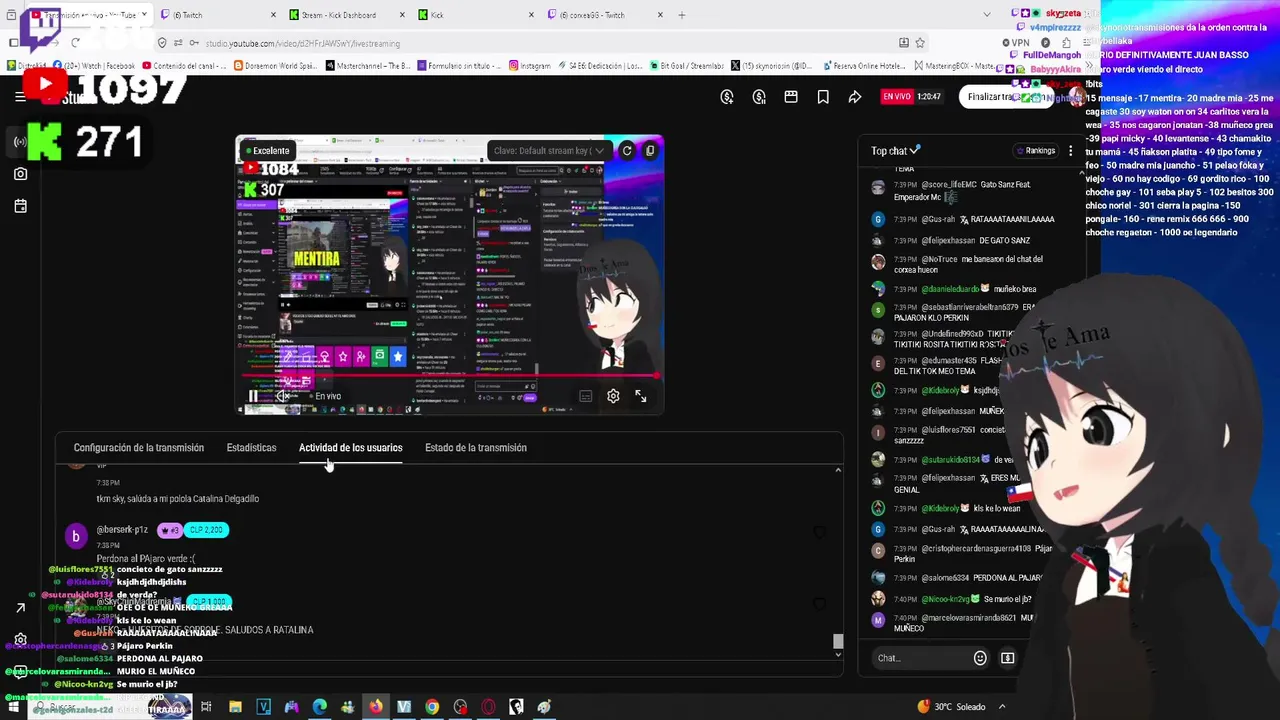
Task: Expand the preview to fullscreen
Action: [641, 397]
